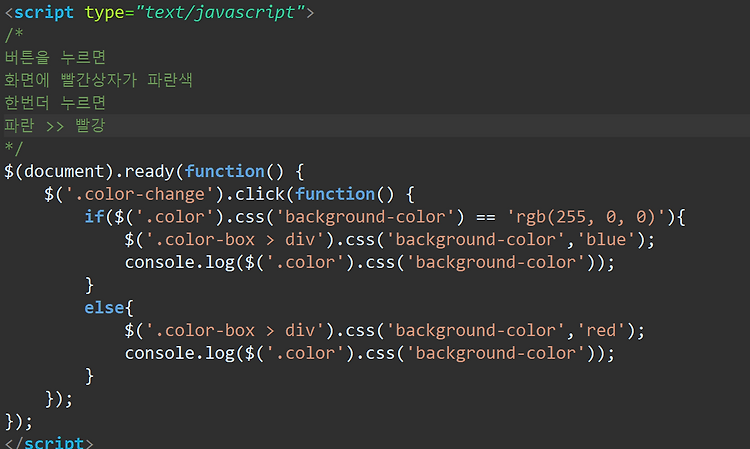Click the closing "</script>" tag
Viewport: 750px width, 449px height.
tap(49, 442)
